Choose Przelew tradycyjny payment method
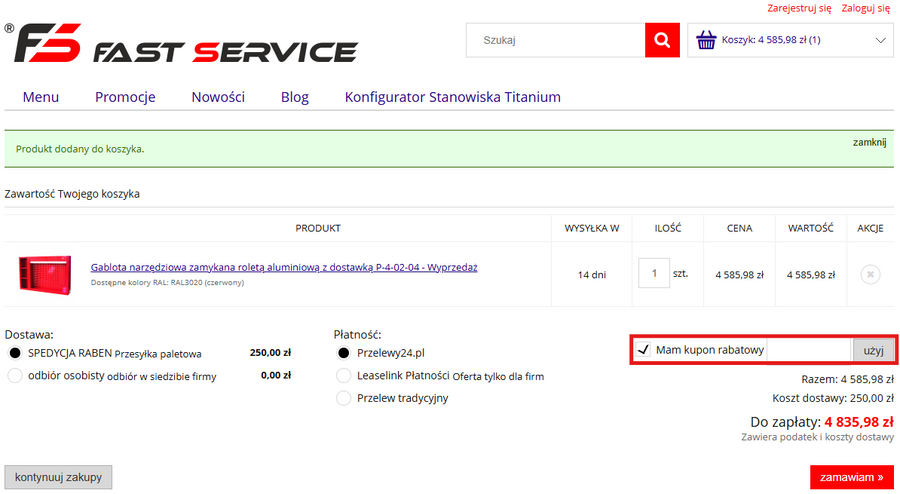Screen dimensions: 900x494 pyautogui.click(x=344, y=398)
